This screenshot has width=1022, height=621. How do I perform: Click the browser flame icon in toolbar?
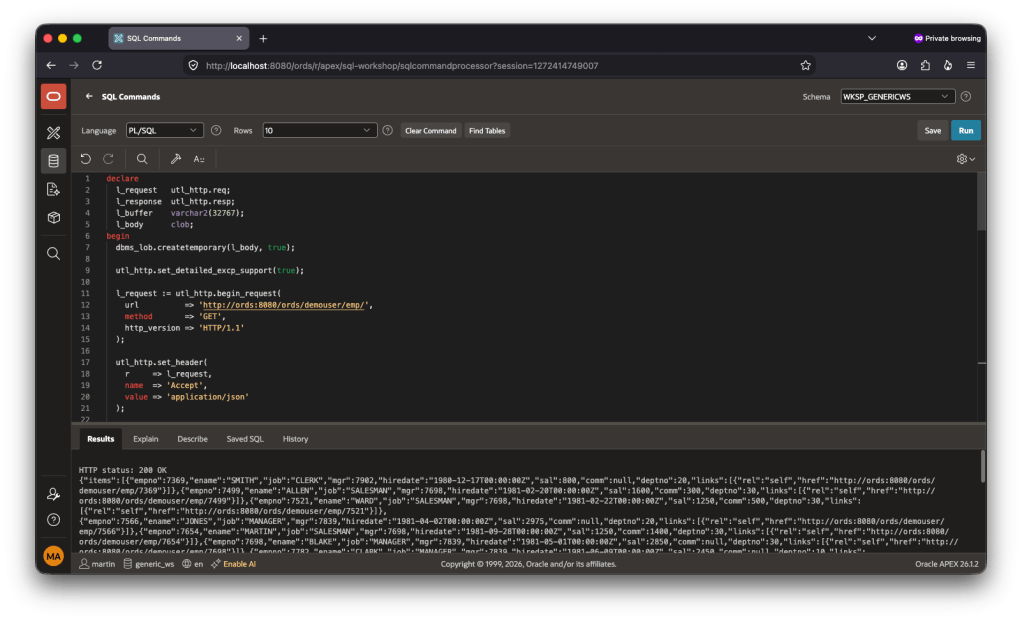coord(948,65)
